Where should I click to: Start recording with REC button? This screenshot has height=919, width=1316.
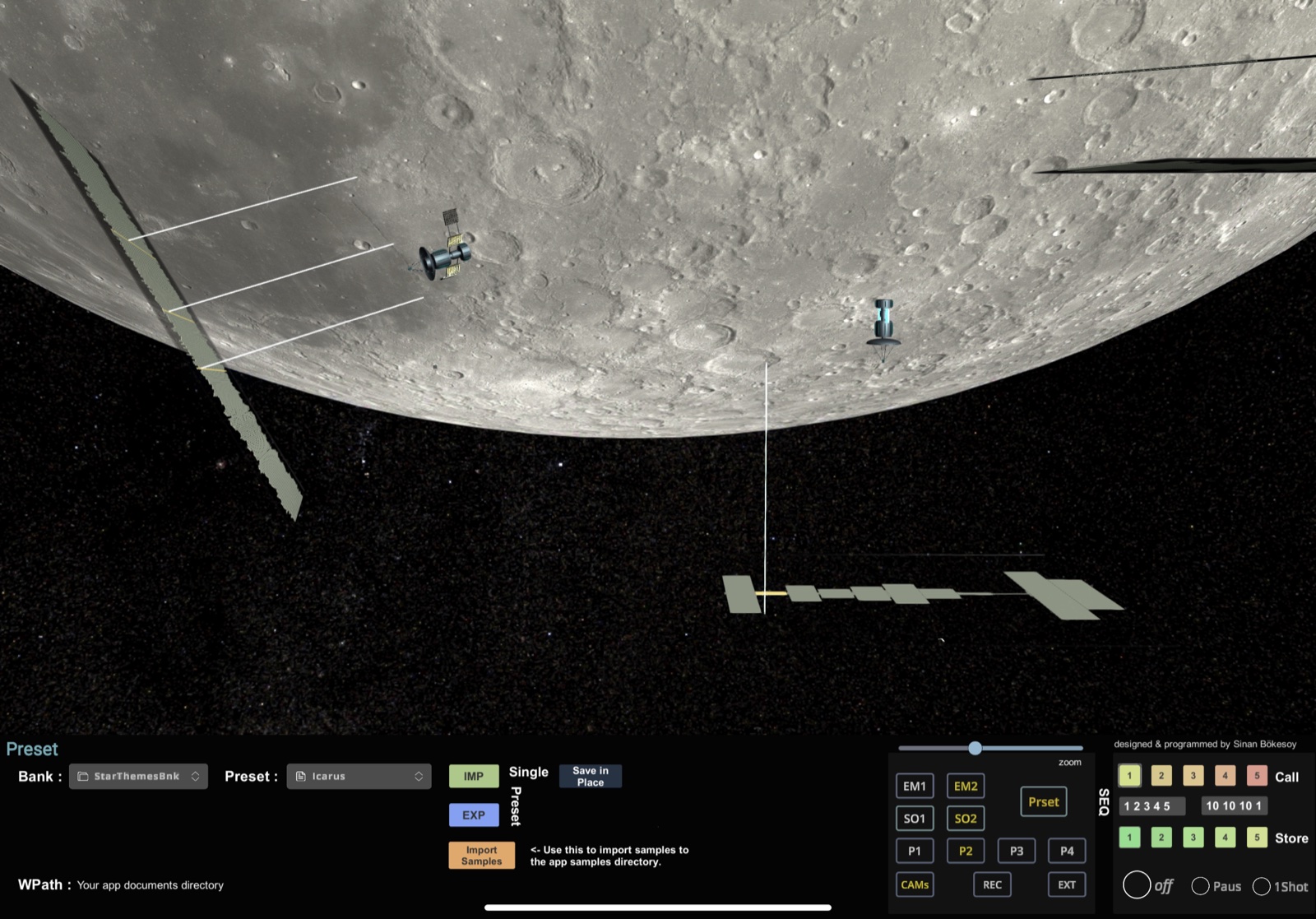(992, 884)
